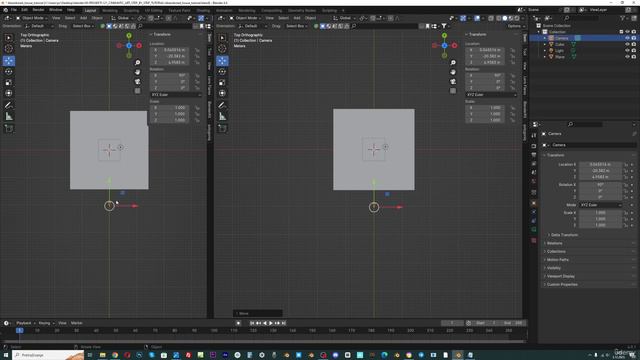The image size is (640, 360).
Task: Open the Window menu
Action: (56, 10)
